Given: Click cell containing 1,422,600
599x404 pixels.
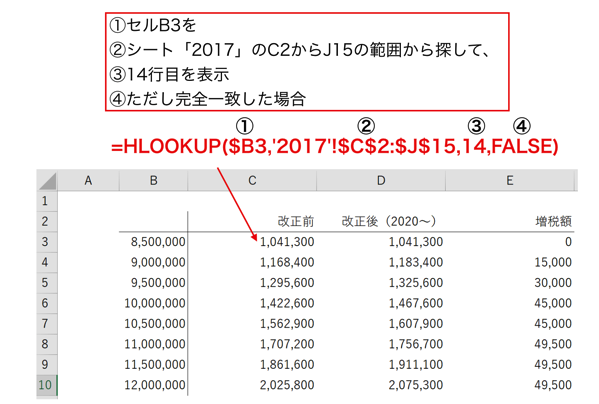Looking at the screenshot, I should [x=252, y=303].
